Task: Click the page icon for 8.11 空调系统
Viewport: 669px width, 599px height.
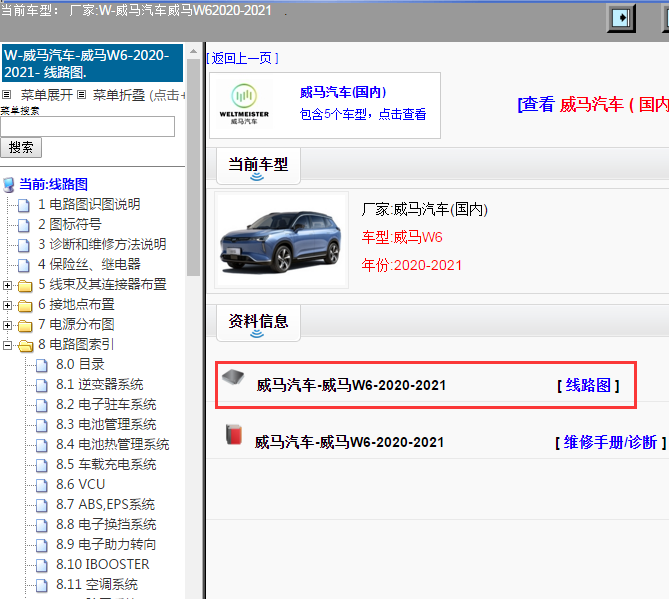Action: (42, 586)
